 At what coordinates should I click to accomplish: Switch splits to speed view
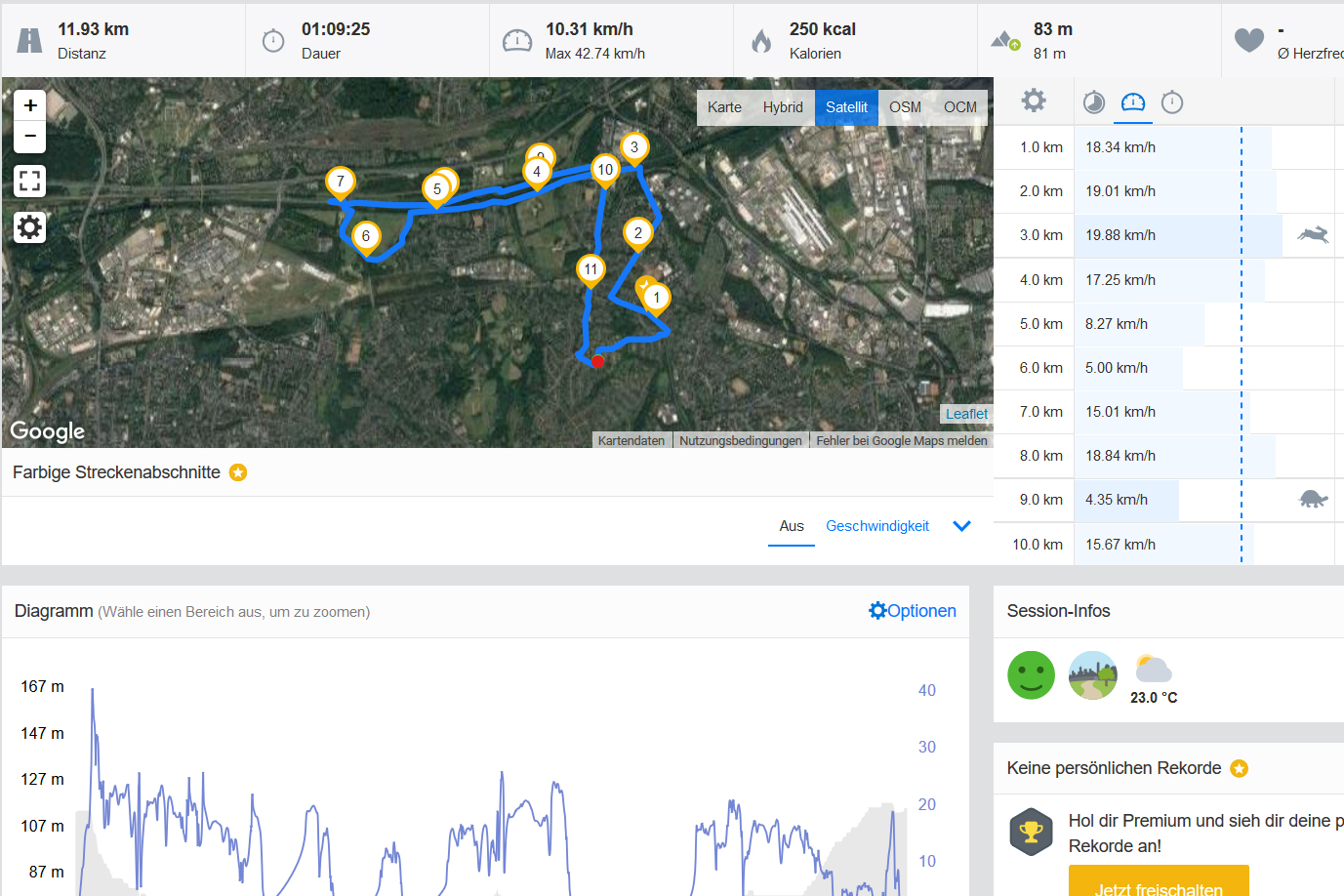pyautogui.click(x=1133, y=102)
